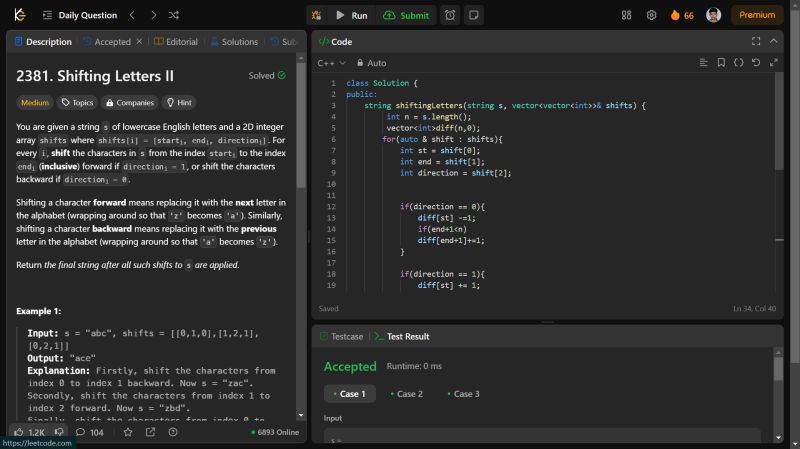800x449 pixels.
Task: Like the problem with thumbs up
Action: (x=19, y=432)
